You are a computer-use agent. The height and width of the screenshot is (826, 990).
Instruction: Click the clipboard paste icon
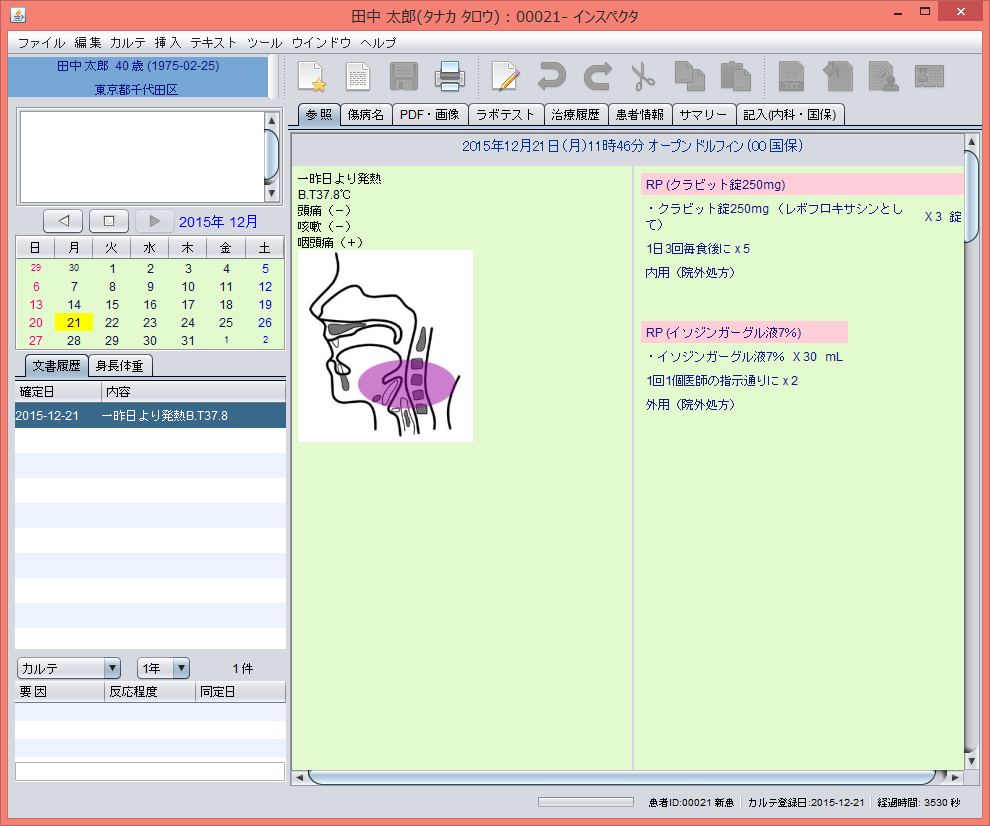(735, 76)
